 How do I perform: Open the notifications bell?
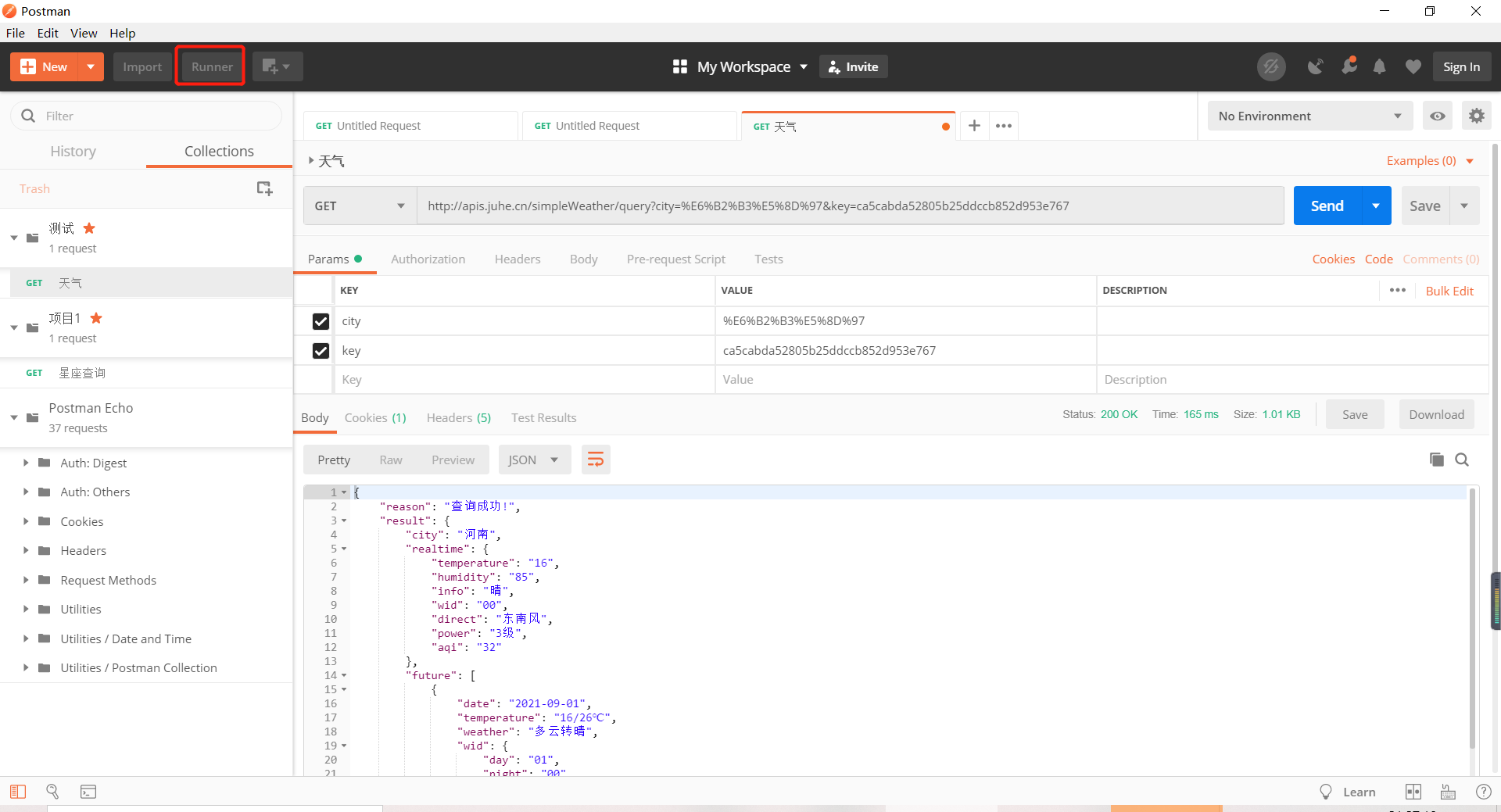[x=1380, y=66]
